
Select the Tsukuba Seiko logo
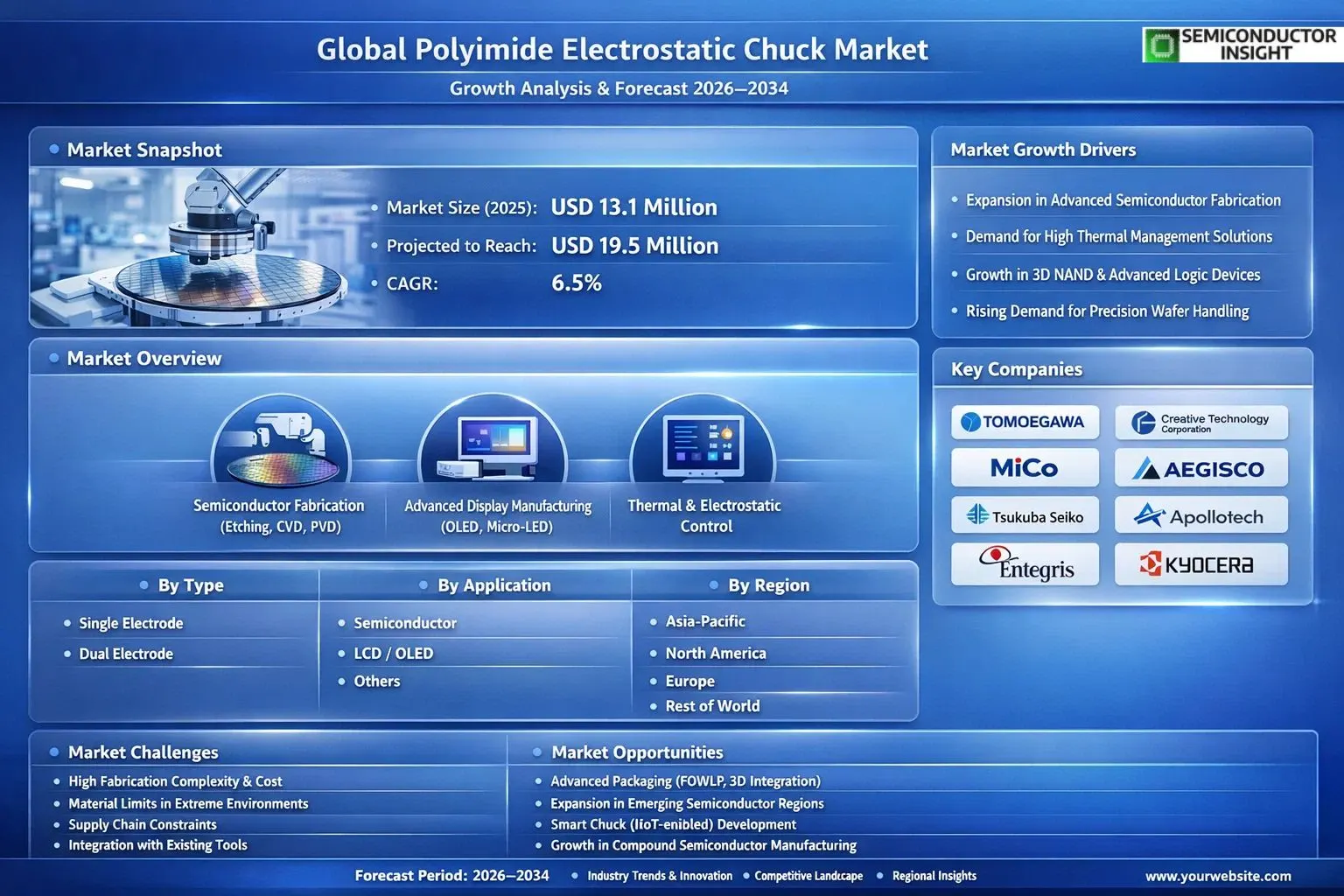coord(1025,516)
